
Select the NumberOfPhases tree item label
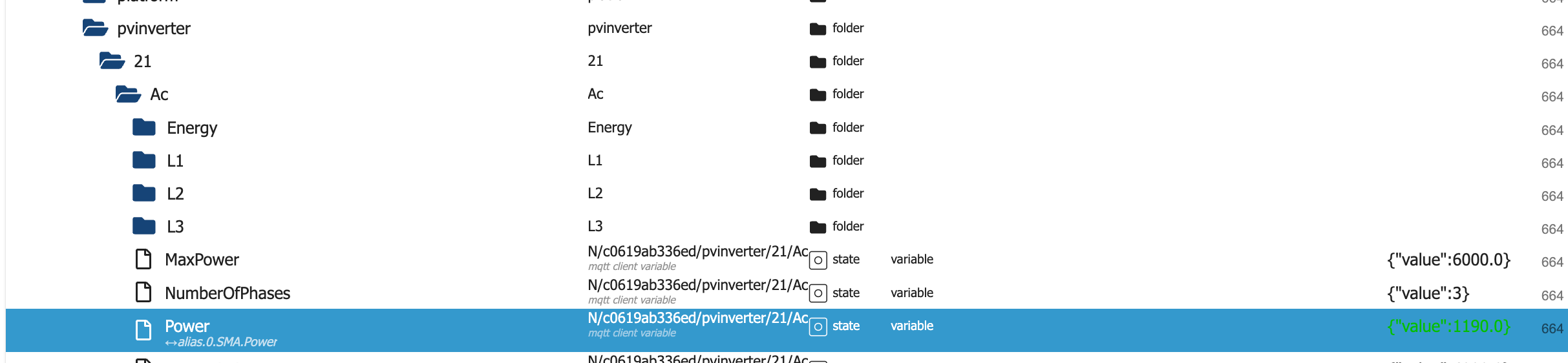(228, 293)
